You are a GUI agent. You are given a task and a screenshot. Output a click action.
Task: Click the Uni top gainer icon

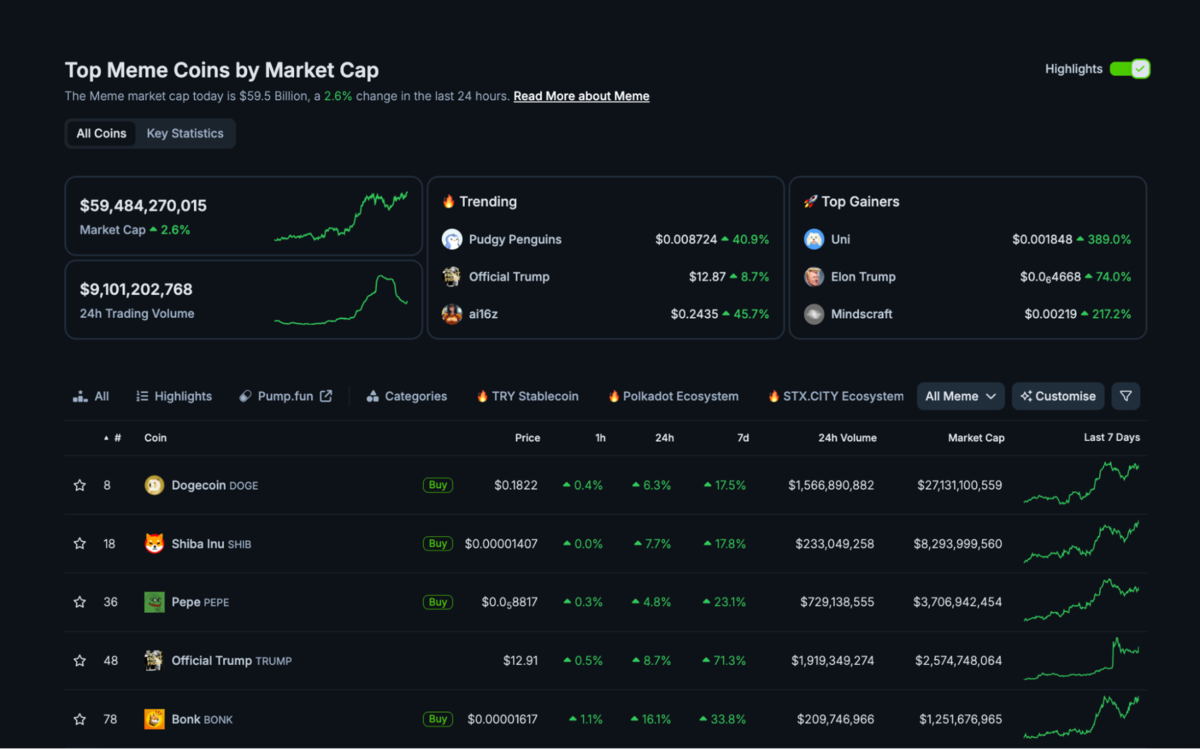[814, 240]
